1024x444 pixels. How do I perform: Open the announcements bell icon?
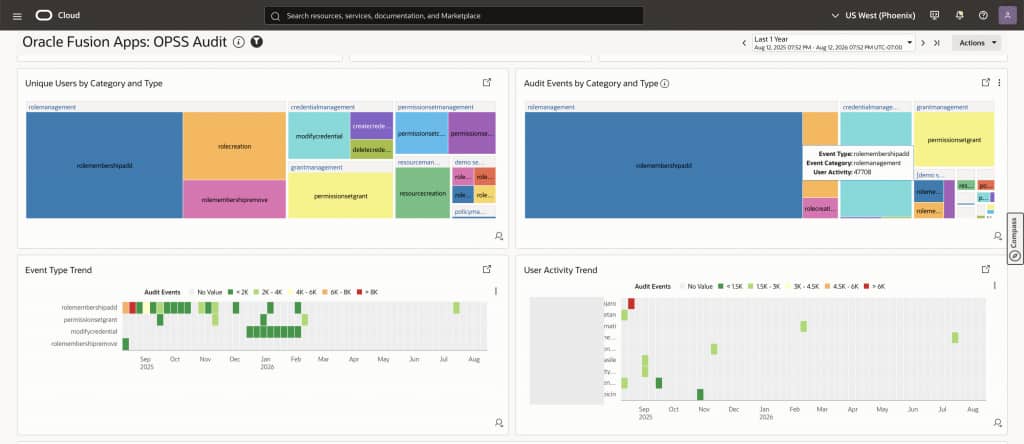coord(959,15)
